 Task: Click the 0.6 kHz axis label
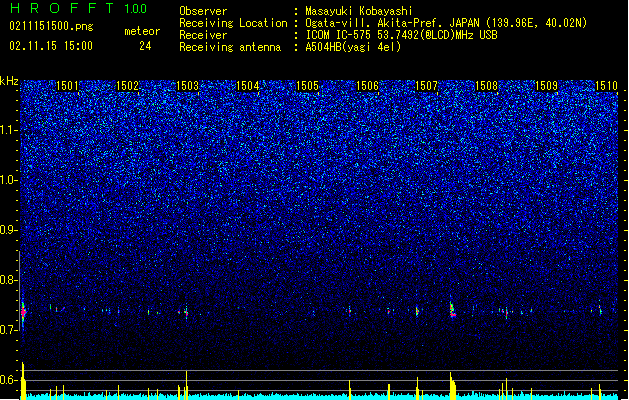[x=9, y=380]
